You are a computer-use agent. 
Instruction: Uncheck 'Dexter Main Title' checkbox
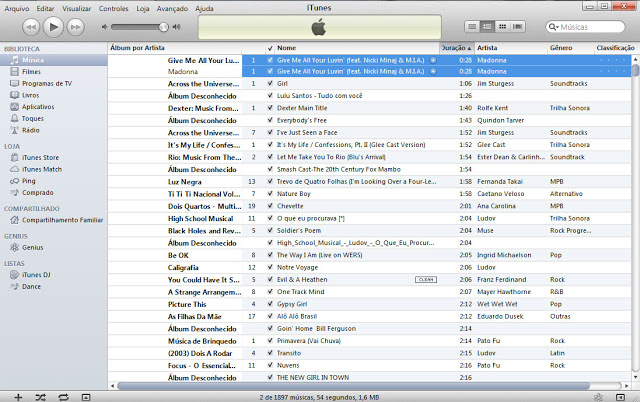(x=270, y=108)
